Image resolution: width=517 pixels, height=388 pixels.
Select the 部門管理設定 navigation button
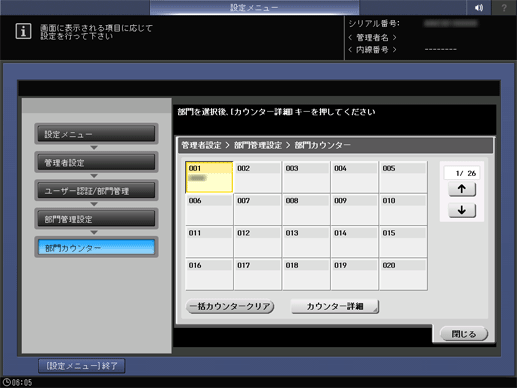(x=96, y=219)
